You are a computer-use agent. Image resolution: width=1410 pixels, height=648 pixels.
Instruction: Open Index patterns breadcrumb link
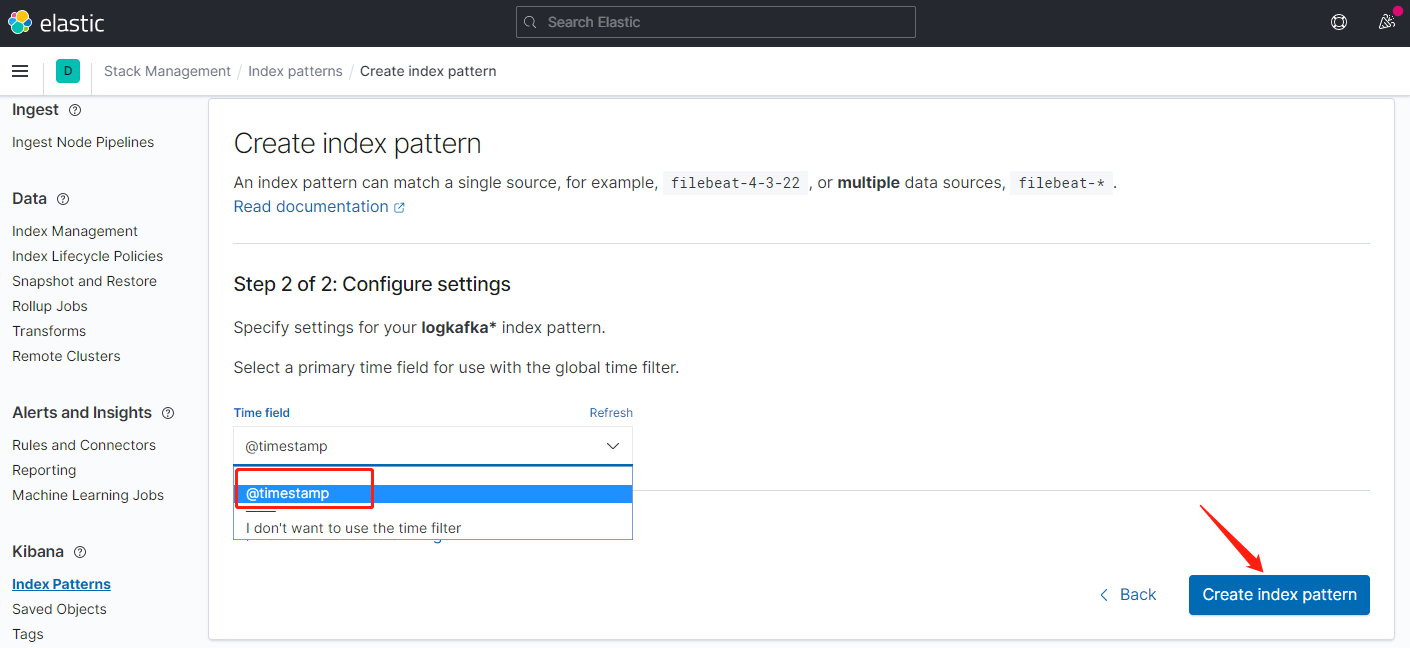[295, 71]
